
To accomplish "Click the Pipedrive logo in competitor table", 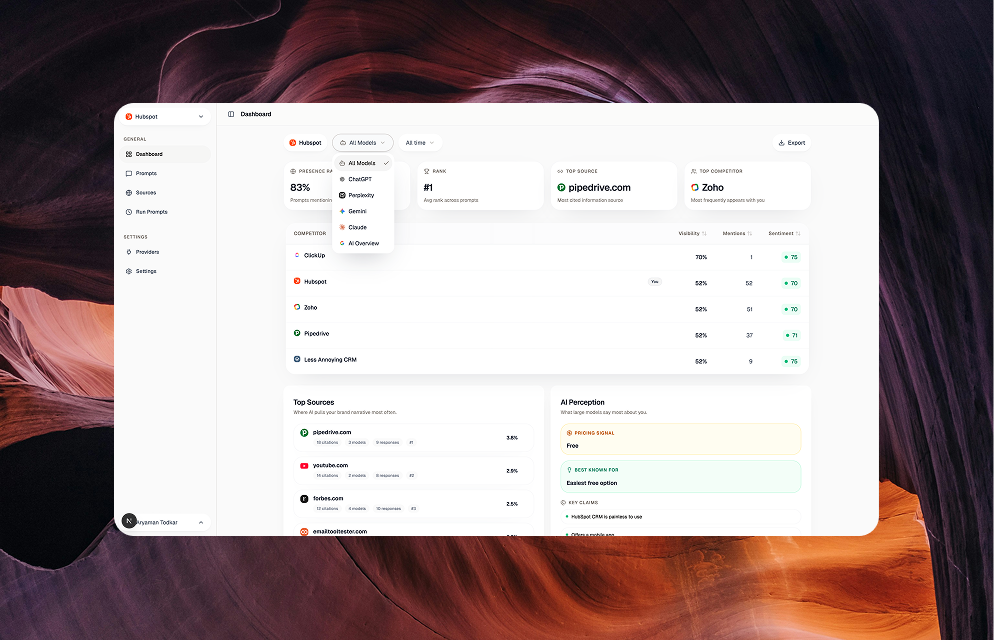I will point(297,333).
